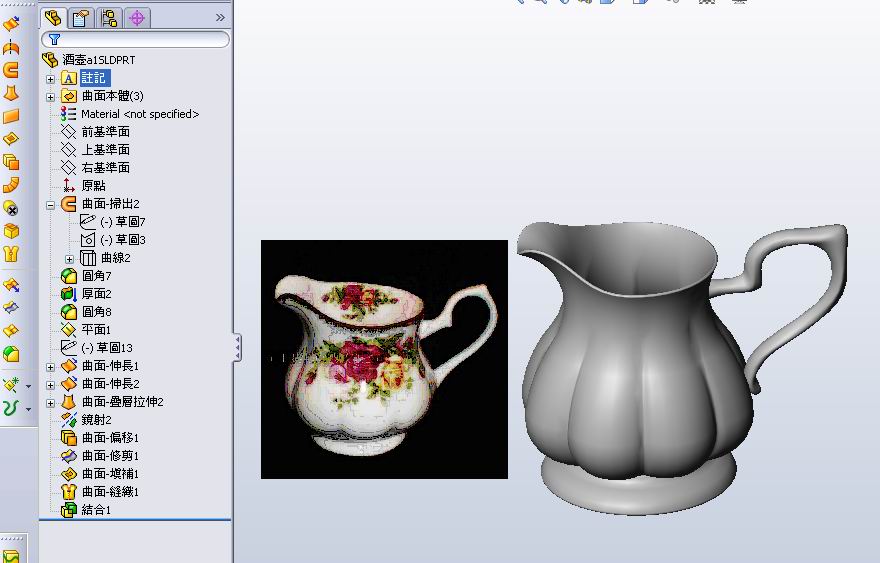The height and width of the screenshot is (563, 880).
Task: Select the 曲面-偏移1 feature
Action: click(110, 438)
